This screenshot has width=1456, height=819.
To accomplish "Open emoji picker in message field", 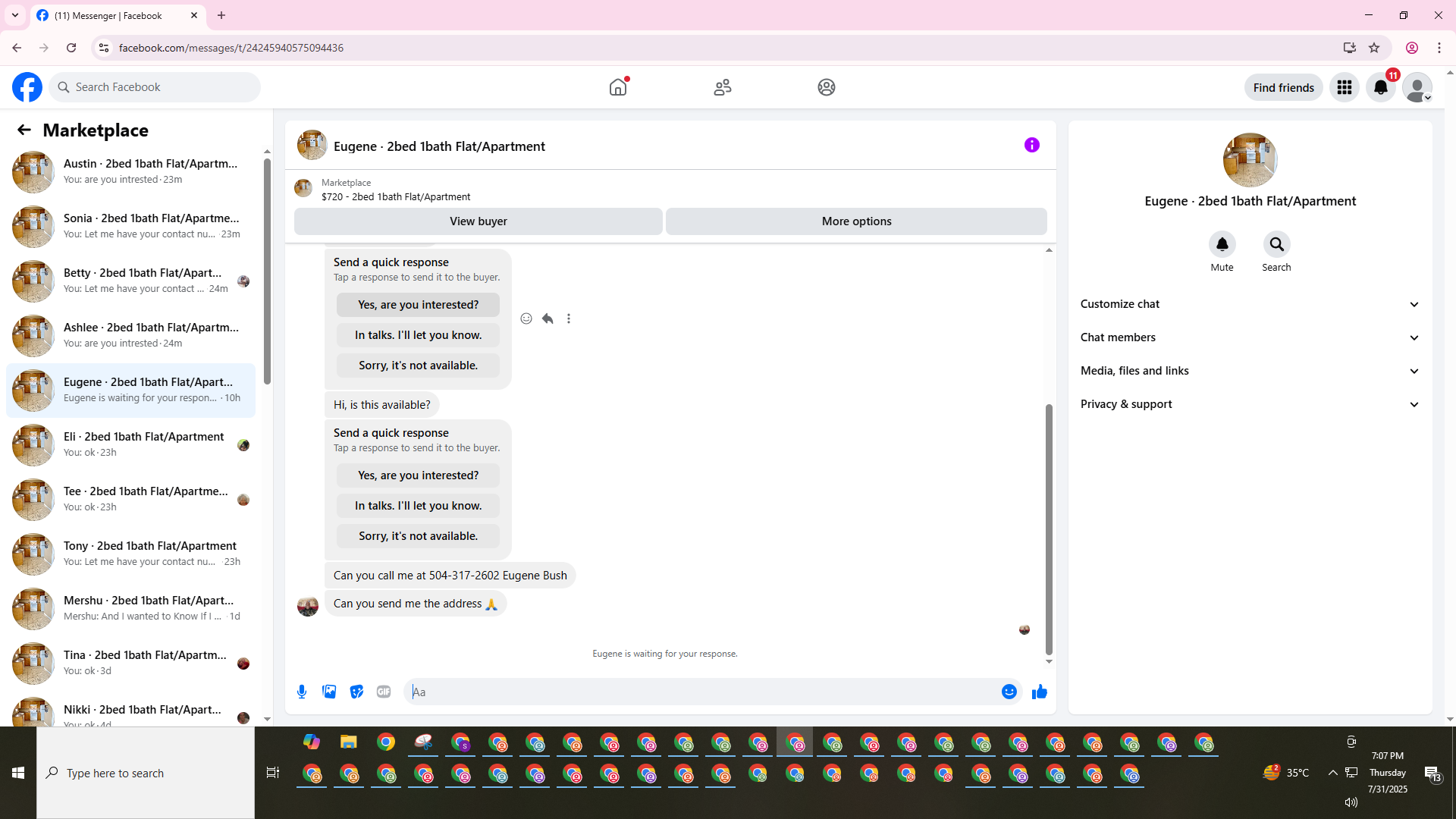I will [x=1009, y=692].
